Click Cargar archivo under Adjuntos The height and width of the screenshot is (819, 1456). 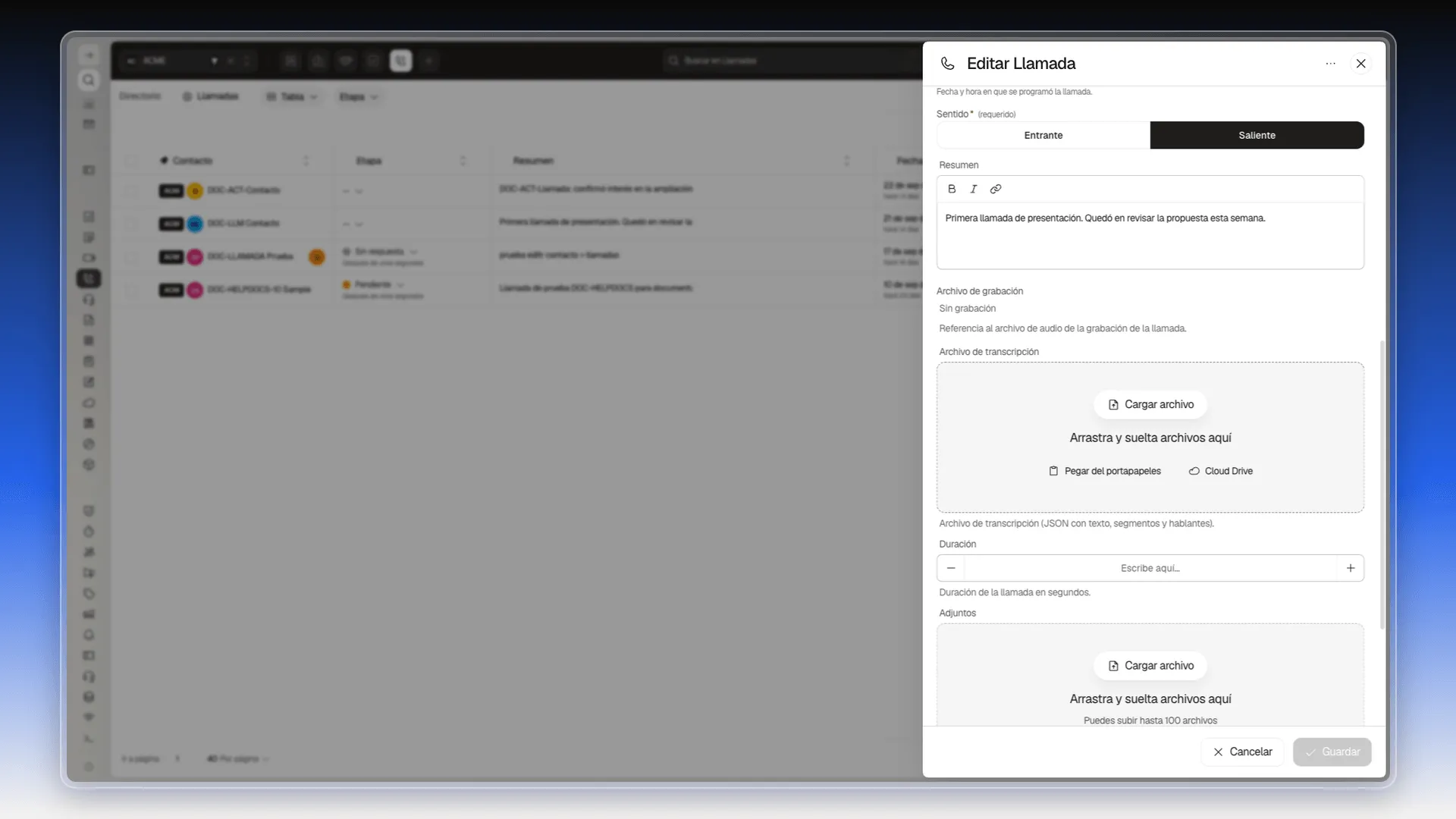click(x=1150, y=666)
